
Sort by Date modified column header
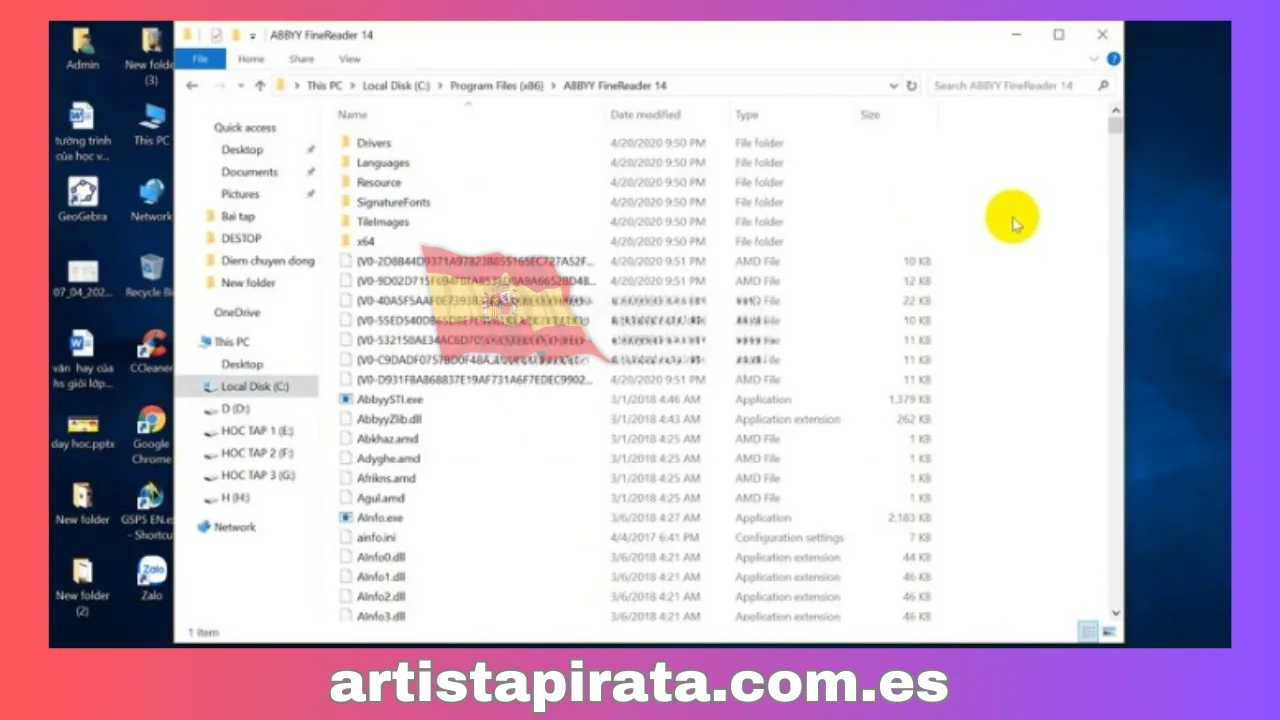pos(645,115)
